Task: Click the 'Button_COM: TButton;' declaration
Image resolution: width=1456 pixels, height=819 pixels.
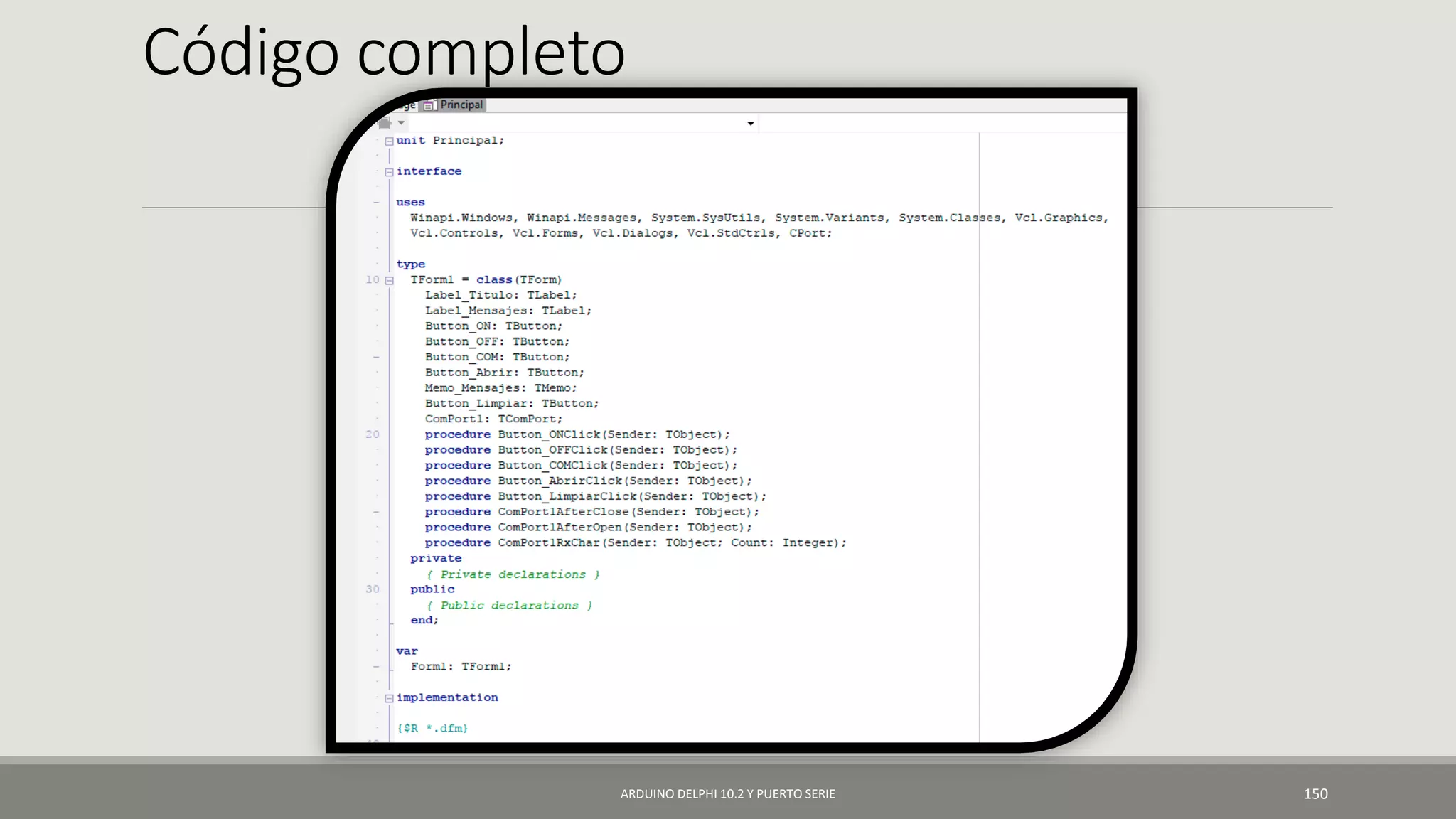Action: click(x=497, y=357)
